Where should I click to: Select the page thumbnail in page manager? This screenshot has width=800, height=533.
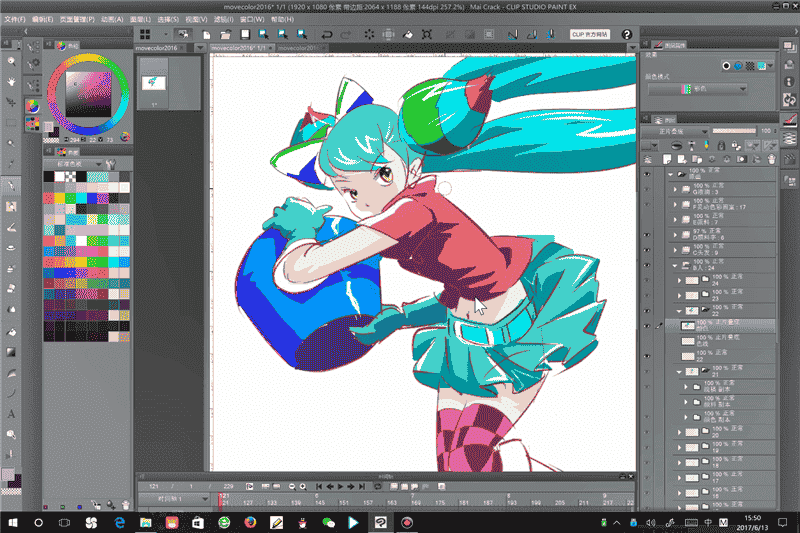(154, 83)
